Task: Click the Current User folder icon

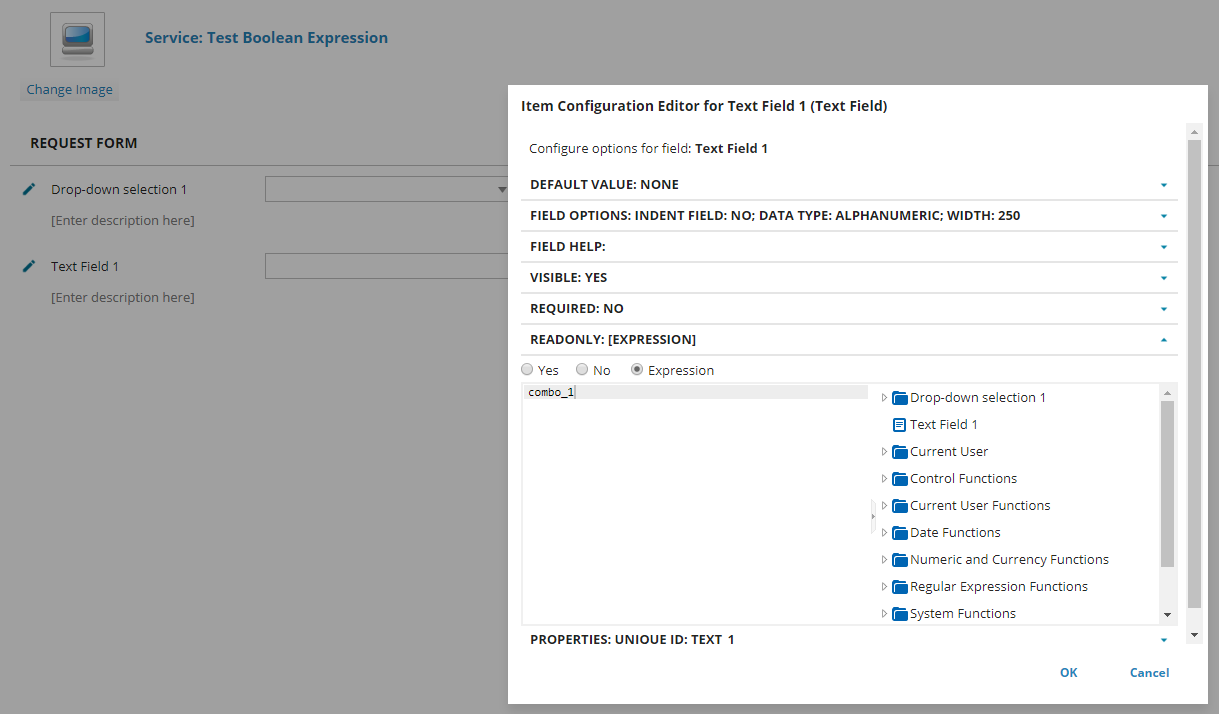Action: [x=898, y=452]
